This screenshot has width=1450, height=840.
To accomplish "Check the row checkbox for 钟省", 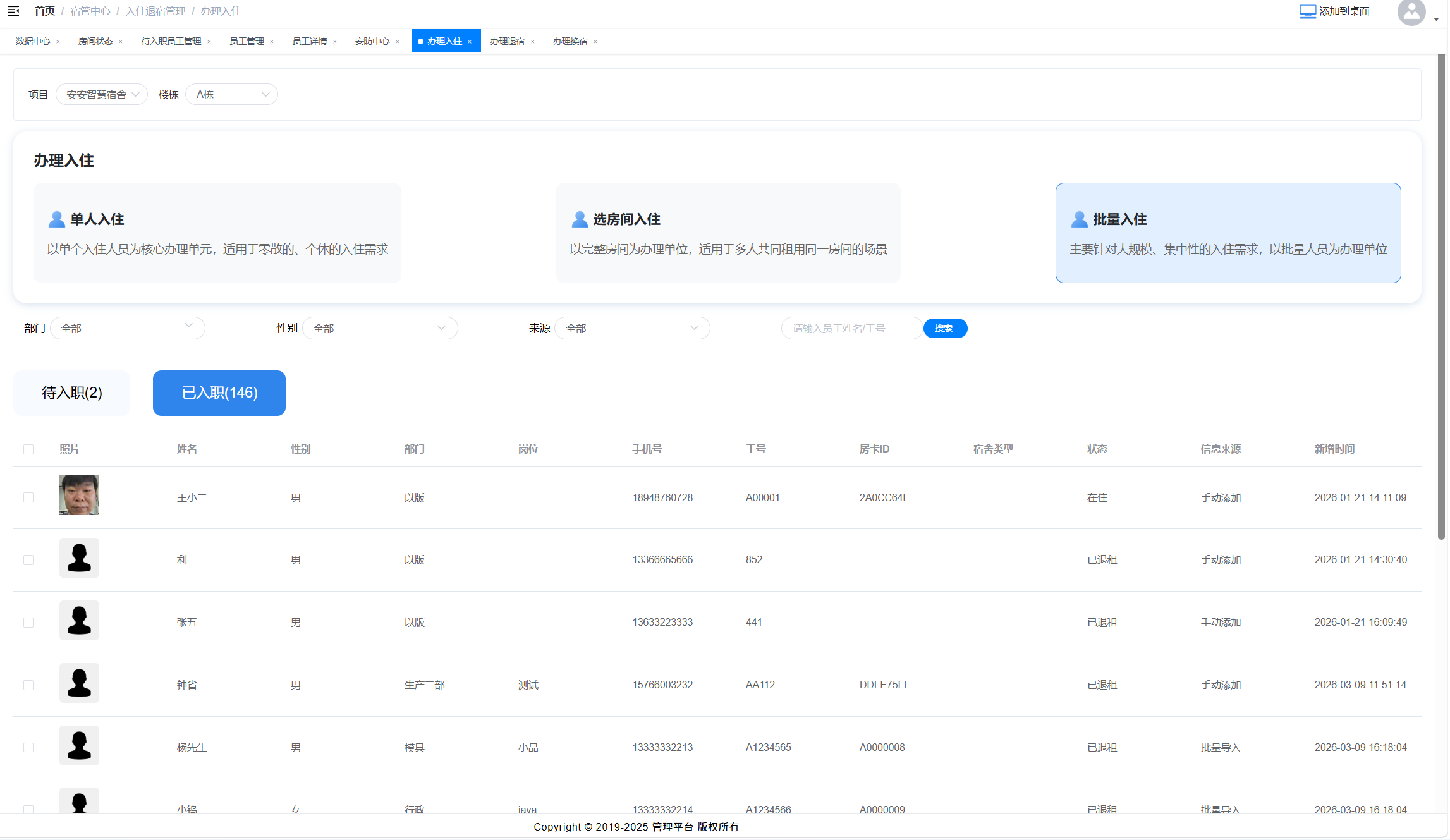I will pos(28,685).
